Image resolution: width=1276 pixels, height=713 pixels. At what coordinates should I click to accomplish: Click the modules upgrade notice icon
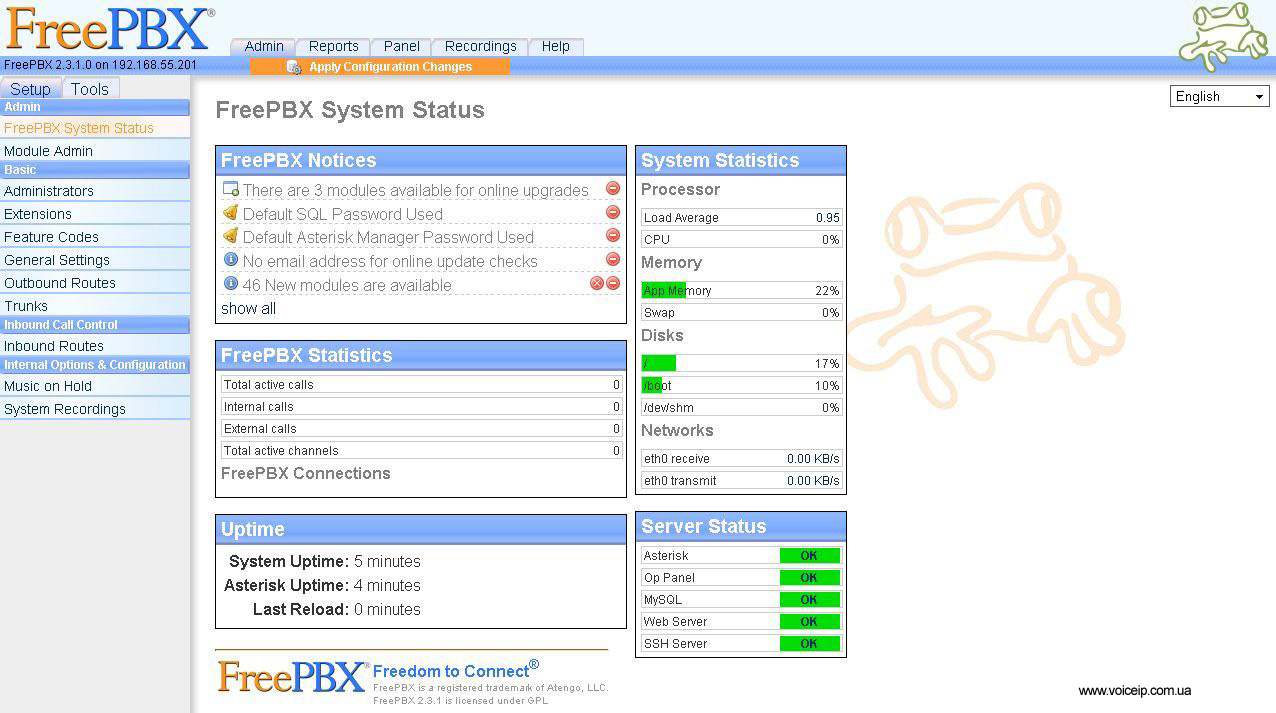(231, 189)
